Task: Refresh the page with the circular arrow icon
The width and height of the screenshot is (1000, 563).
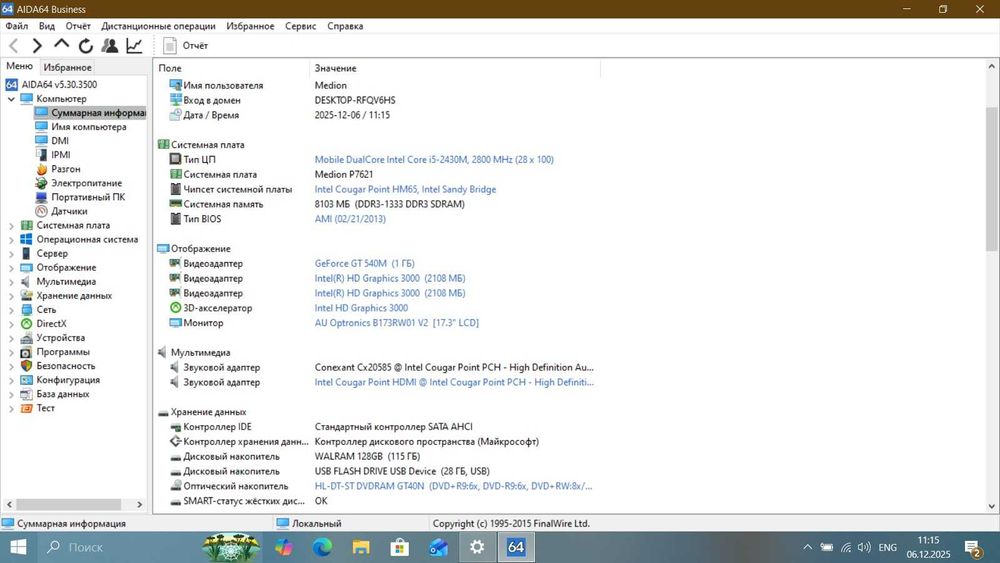Action: pos(85,45)
